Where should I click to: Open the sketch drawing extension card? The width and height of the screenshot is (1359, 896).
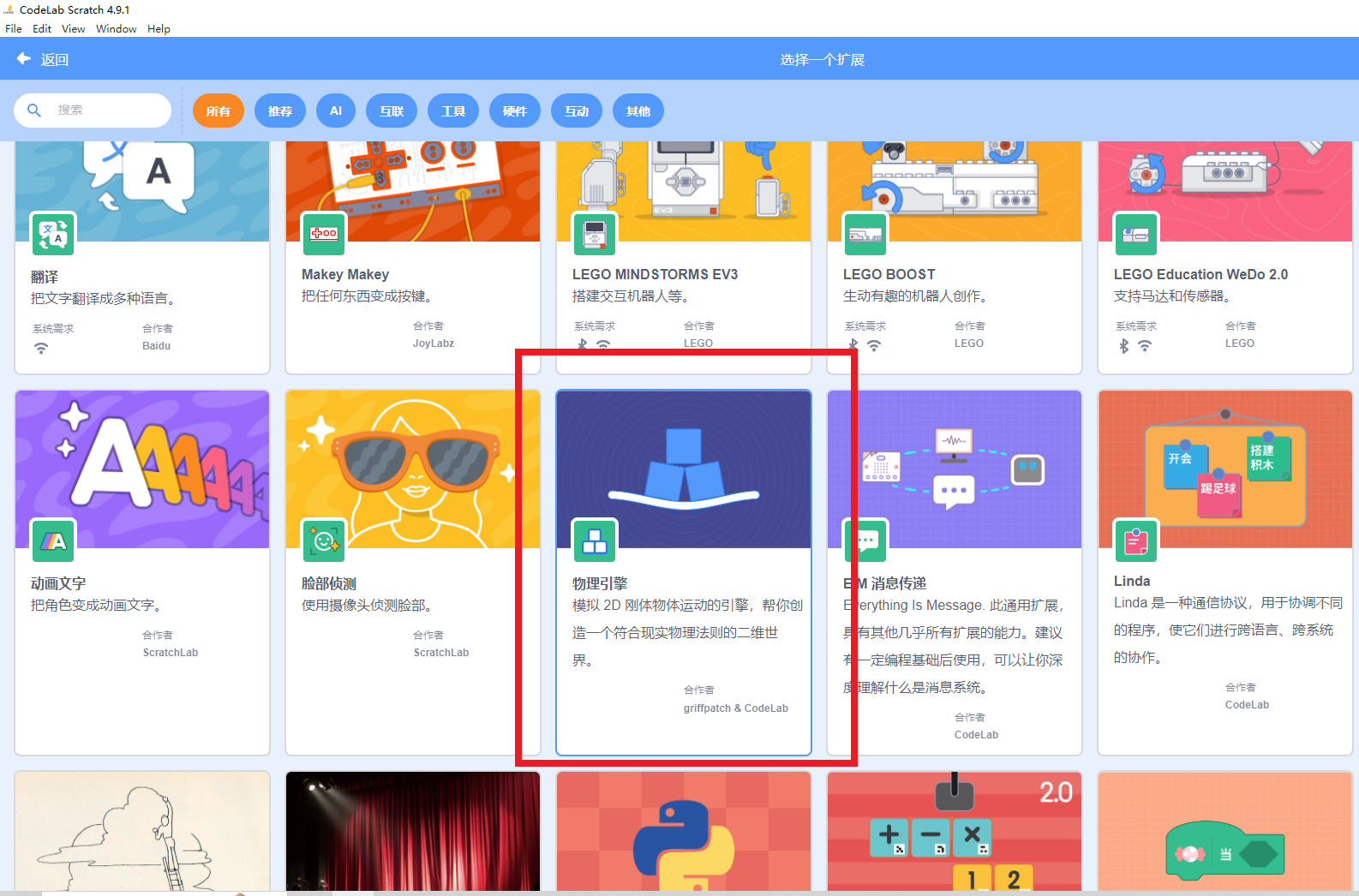[142, 831]
